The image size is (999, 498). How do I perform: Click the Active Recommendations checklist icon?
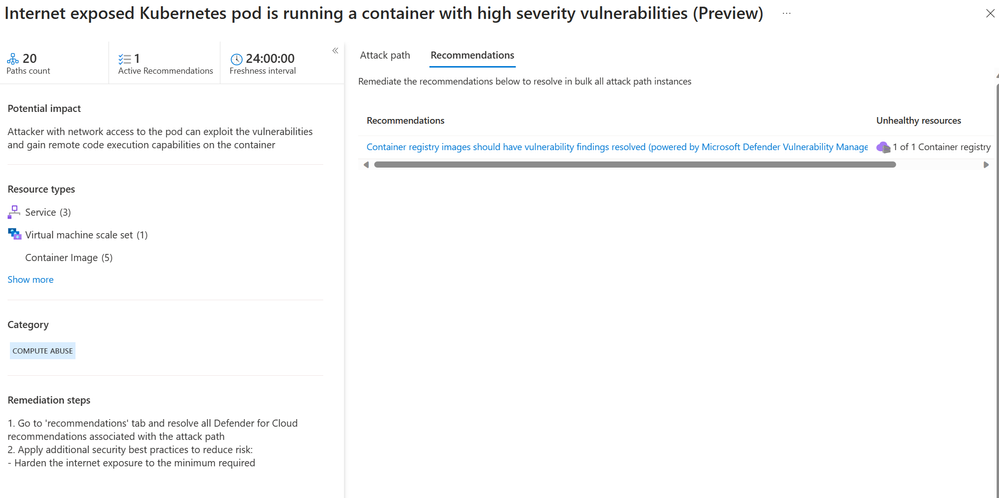pyautogui.click(x=125, y=59)
